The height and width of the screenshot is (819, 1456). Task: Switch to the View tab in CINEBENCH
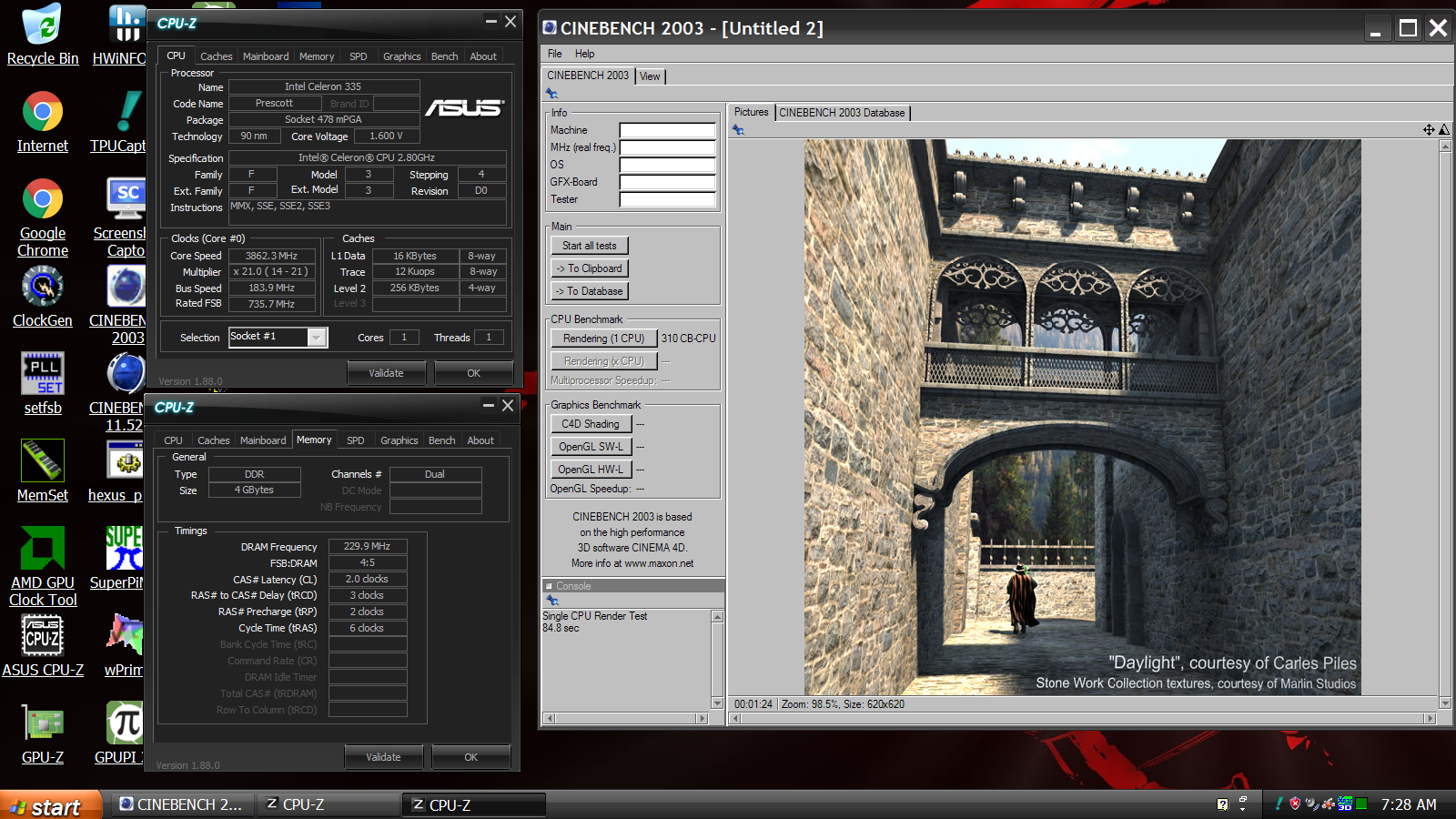[650, 76]
